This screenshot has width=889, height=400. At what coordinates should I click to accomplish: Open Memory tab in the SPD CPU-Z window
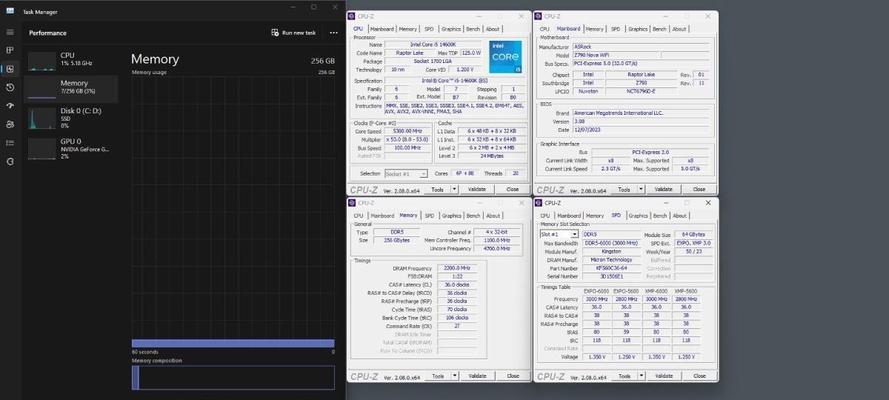pos(595,216)
